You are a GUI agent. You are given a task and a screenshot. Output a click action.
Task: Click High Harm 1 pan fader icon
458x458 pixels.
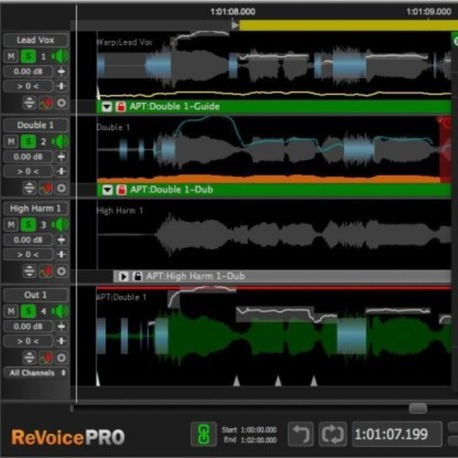pos(61,255)
